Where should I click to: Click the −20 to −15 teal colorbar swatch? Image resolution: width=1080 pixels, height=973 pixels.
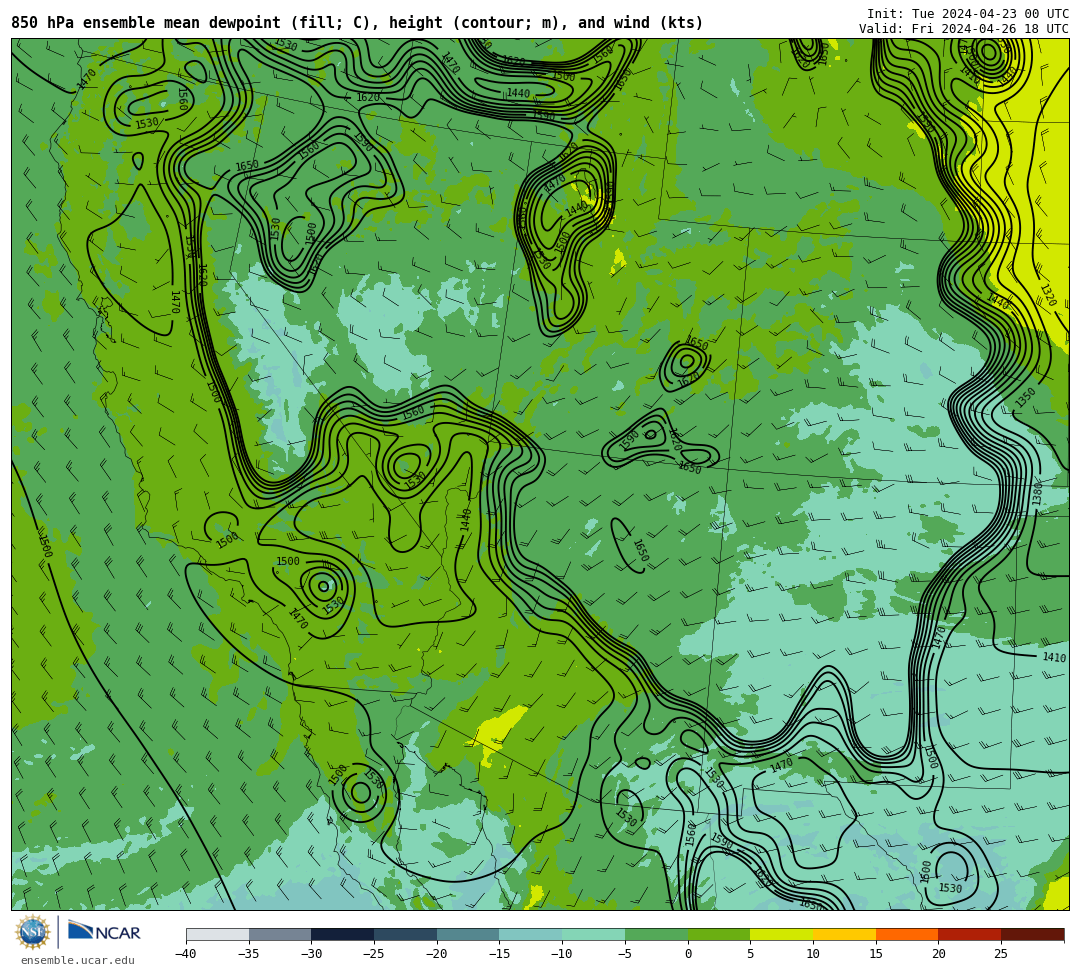pyautogui.click(x=468, y=934)
